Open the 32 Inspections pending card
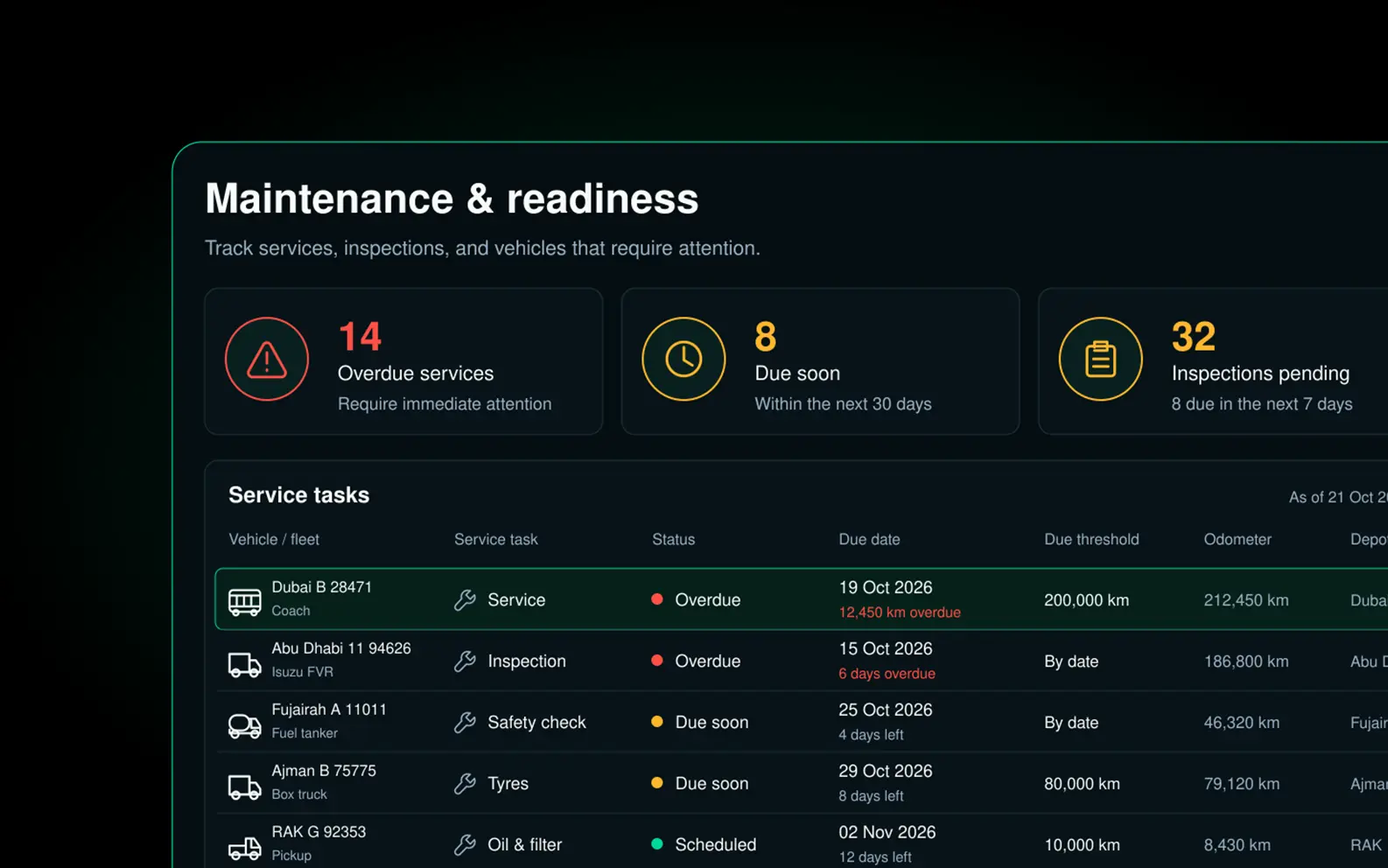 (1213, 361)
